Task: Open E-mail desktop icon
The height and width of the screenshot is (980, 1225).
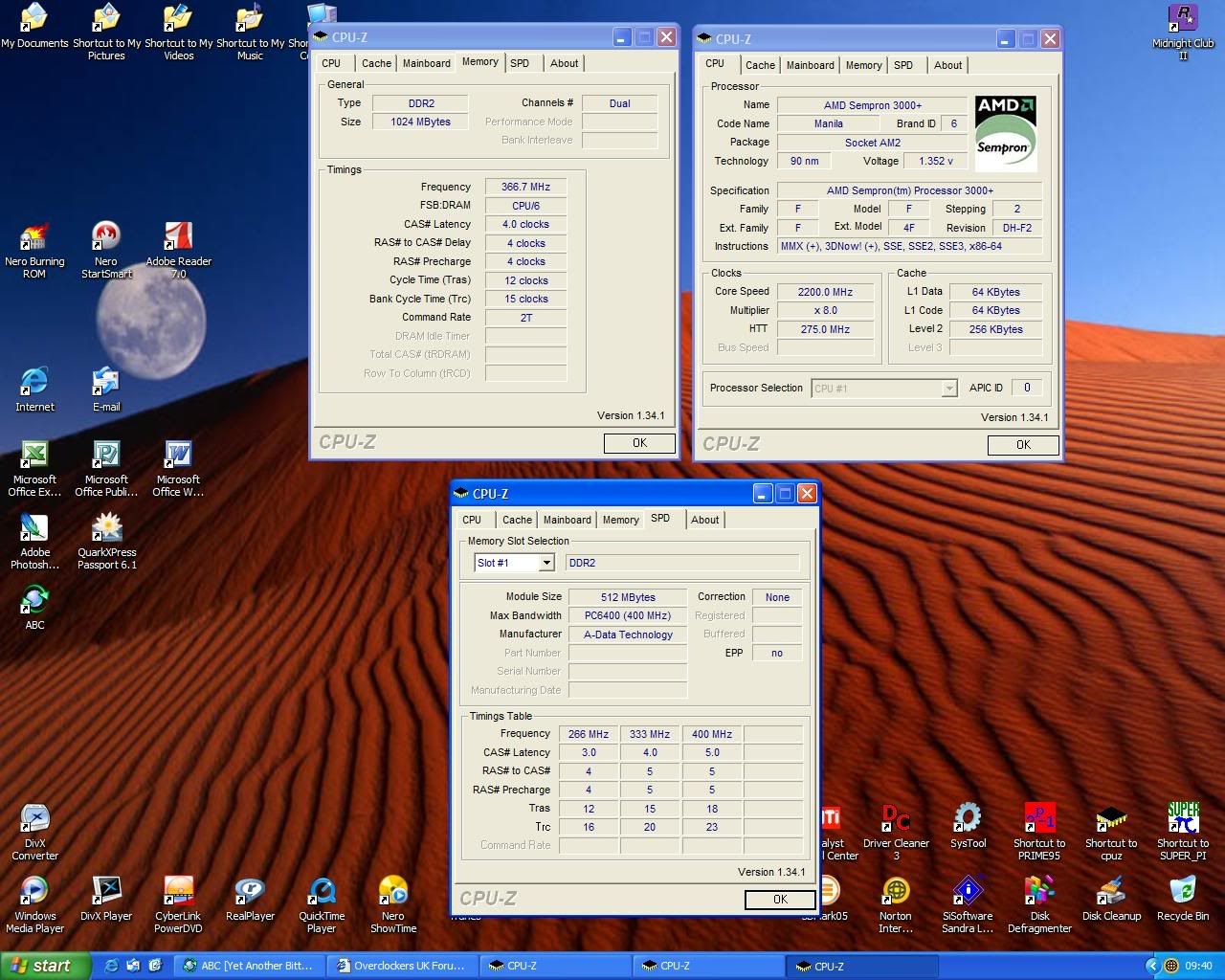Action: 106,390
